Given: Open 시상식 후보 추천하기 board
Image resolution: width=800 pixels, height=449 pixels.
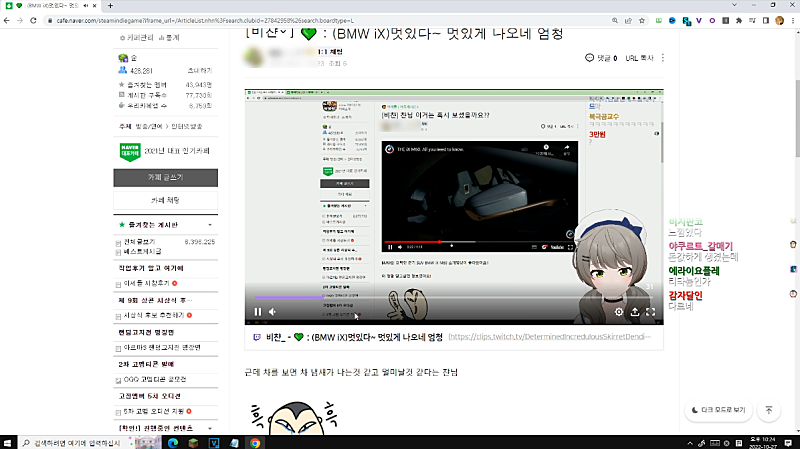Looking at the screenshot, I should click(x=154, y=315).
